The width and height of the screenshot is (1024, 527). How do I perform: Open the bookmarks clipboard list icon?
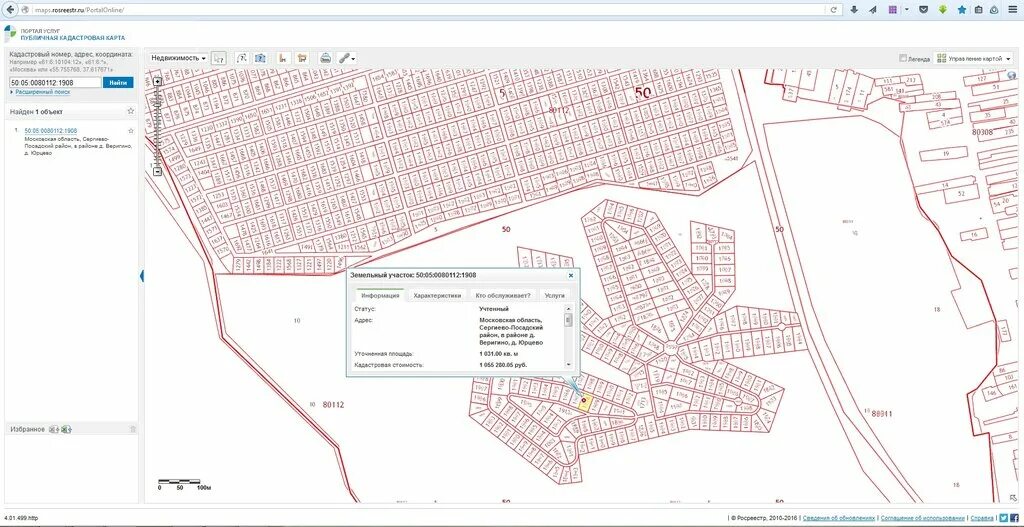pos(978,10)
